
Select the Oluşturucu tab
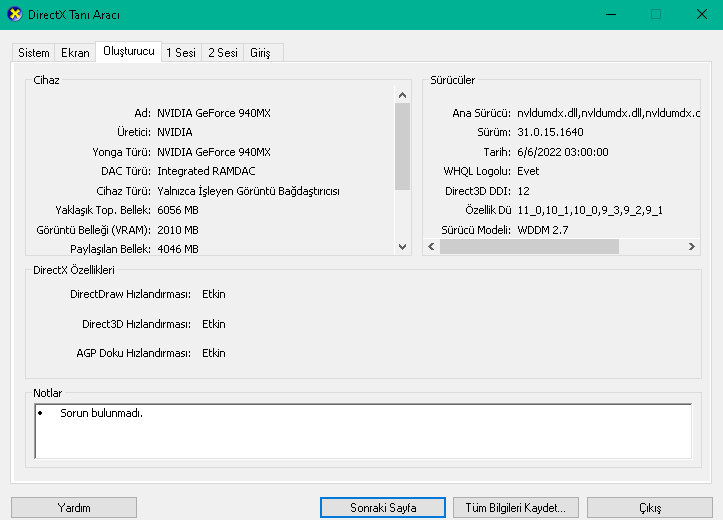point(129,51)
